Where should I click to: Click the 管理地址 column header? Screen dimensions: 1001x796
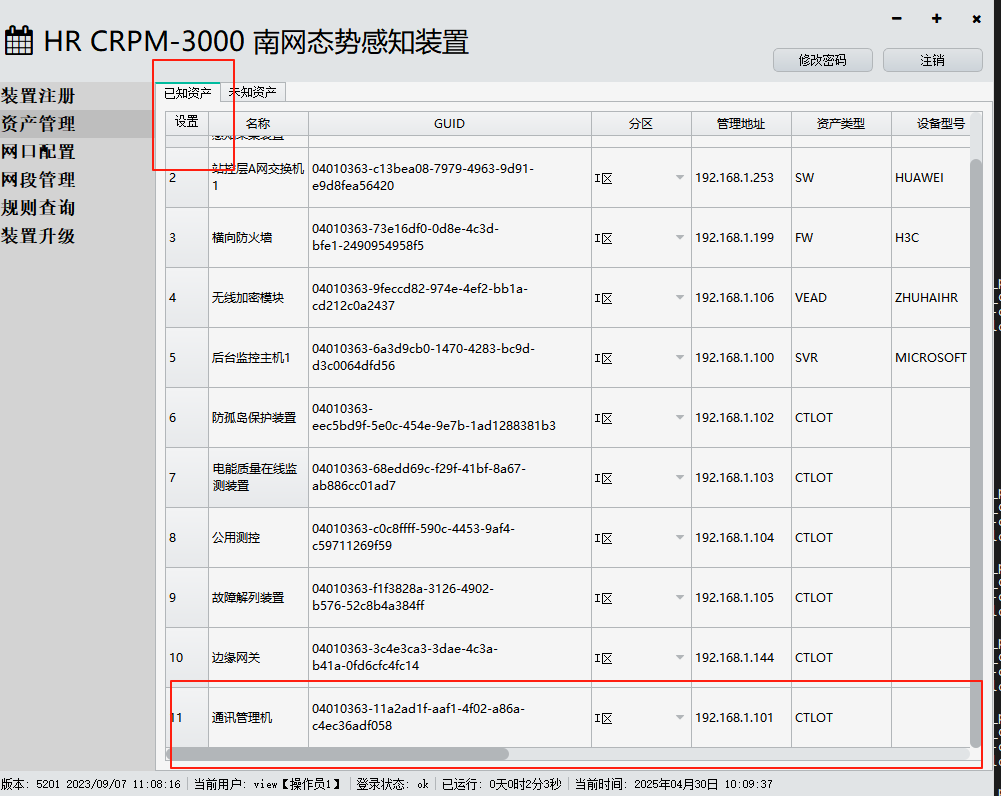coord(740,124)
